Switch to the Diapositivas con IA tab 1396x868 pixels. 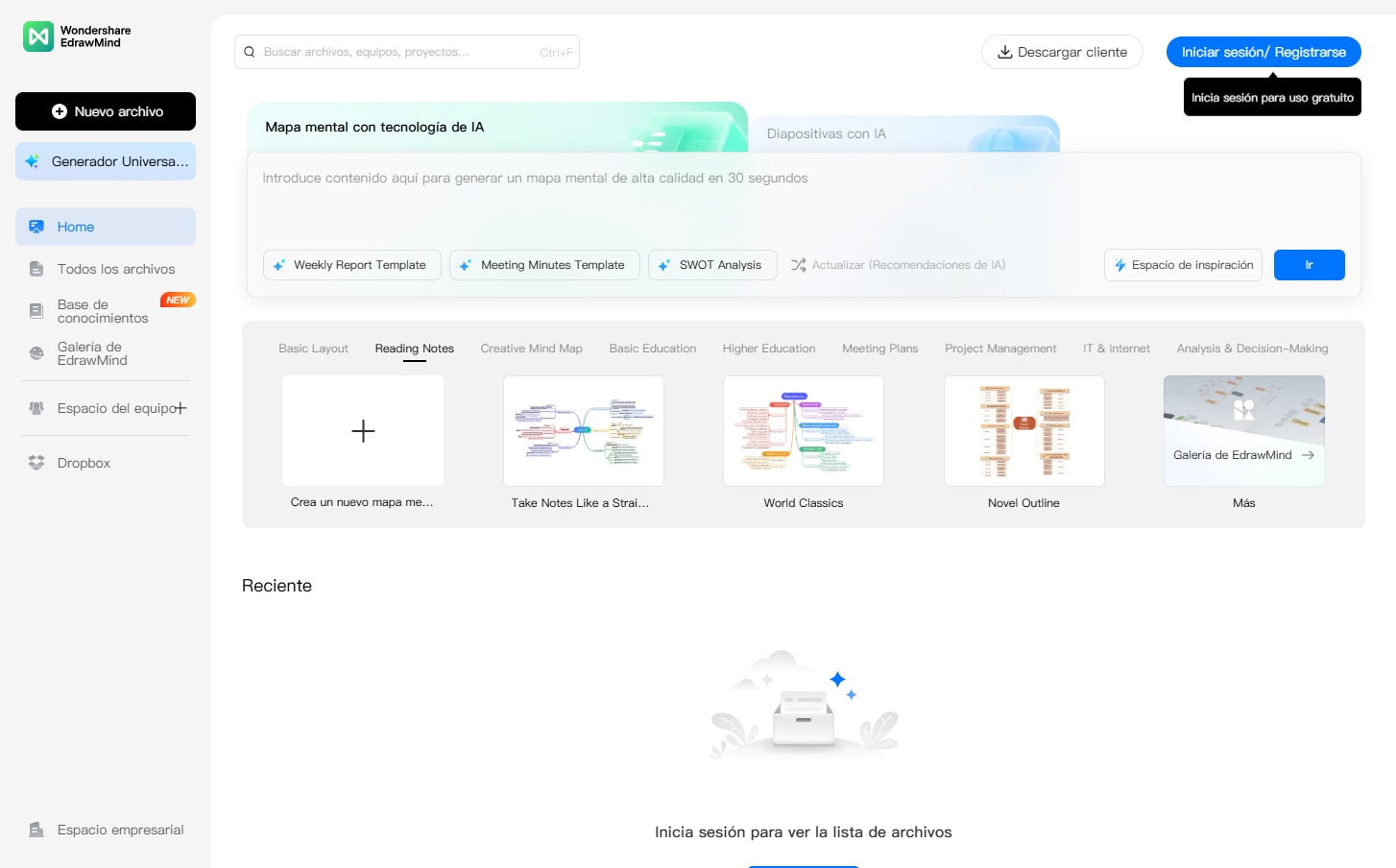(x=826, y=133)
